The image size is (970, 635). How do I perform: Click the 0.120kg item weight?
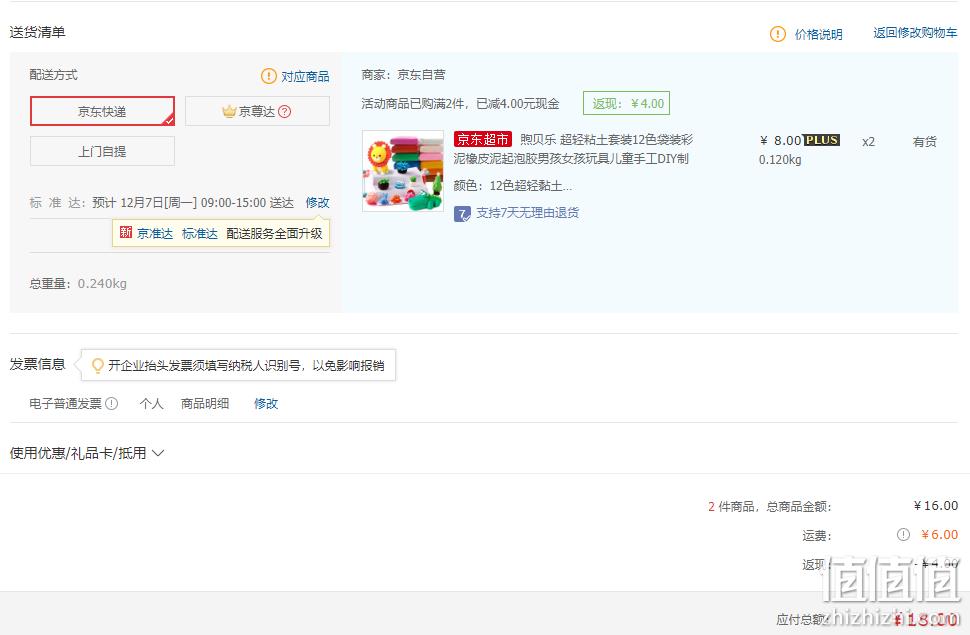tap(780, 160)
